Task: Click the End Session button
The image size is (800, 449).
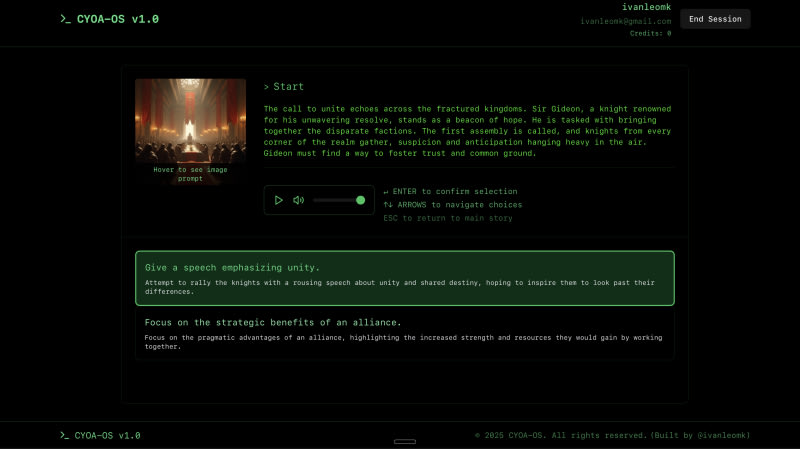Action: pos(715,19)
